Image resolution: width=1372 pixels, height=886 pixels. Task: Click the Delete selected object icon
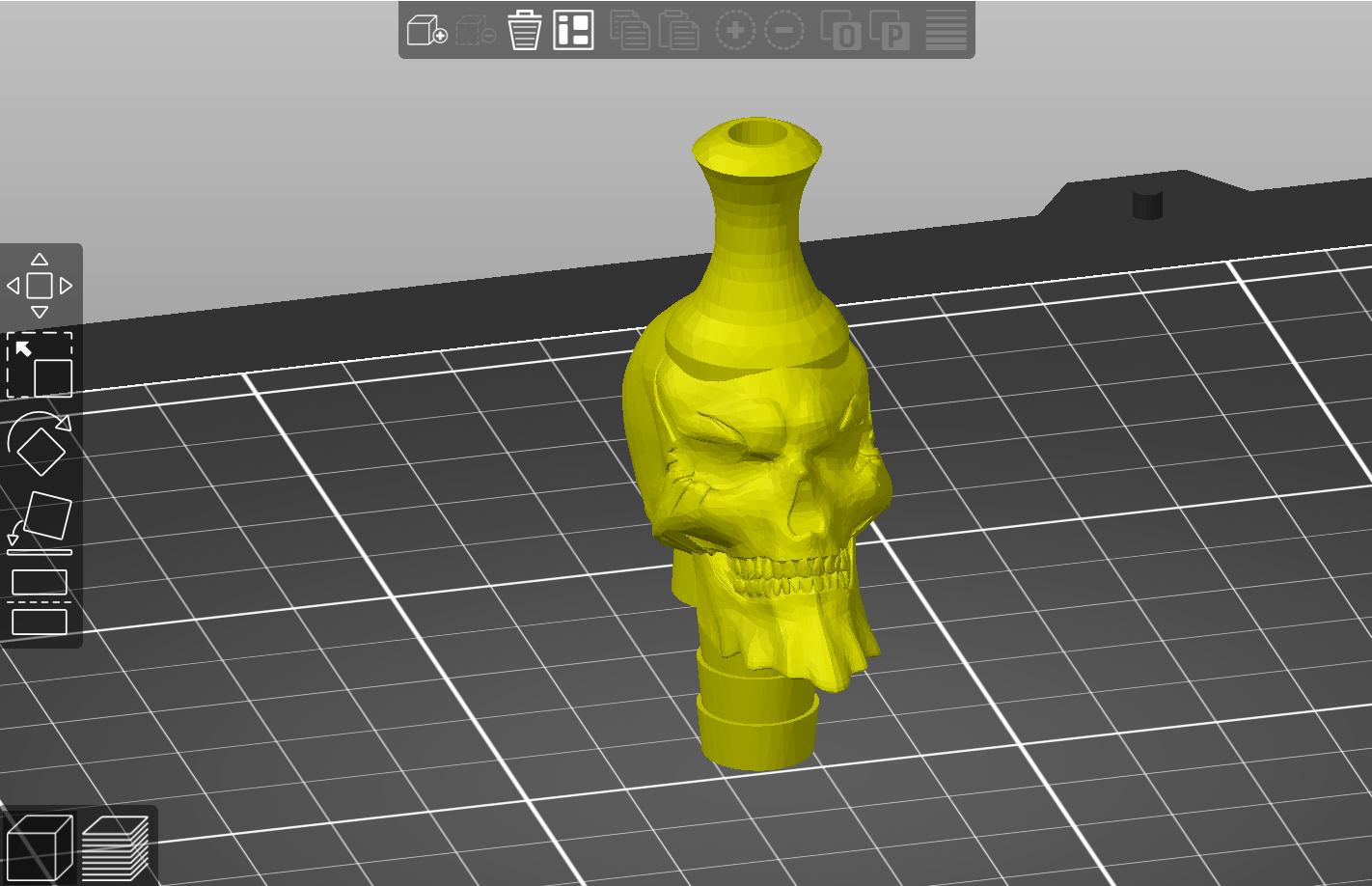click(x=476, y=30)
